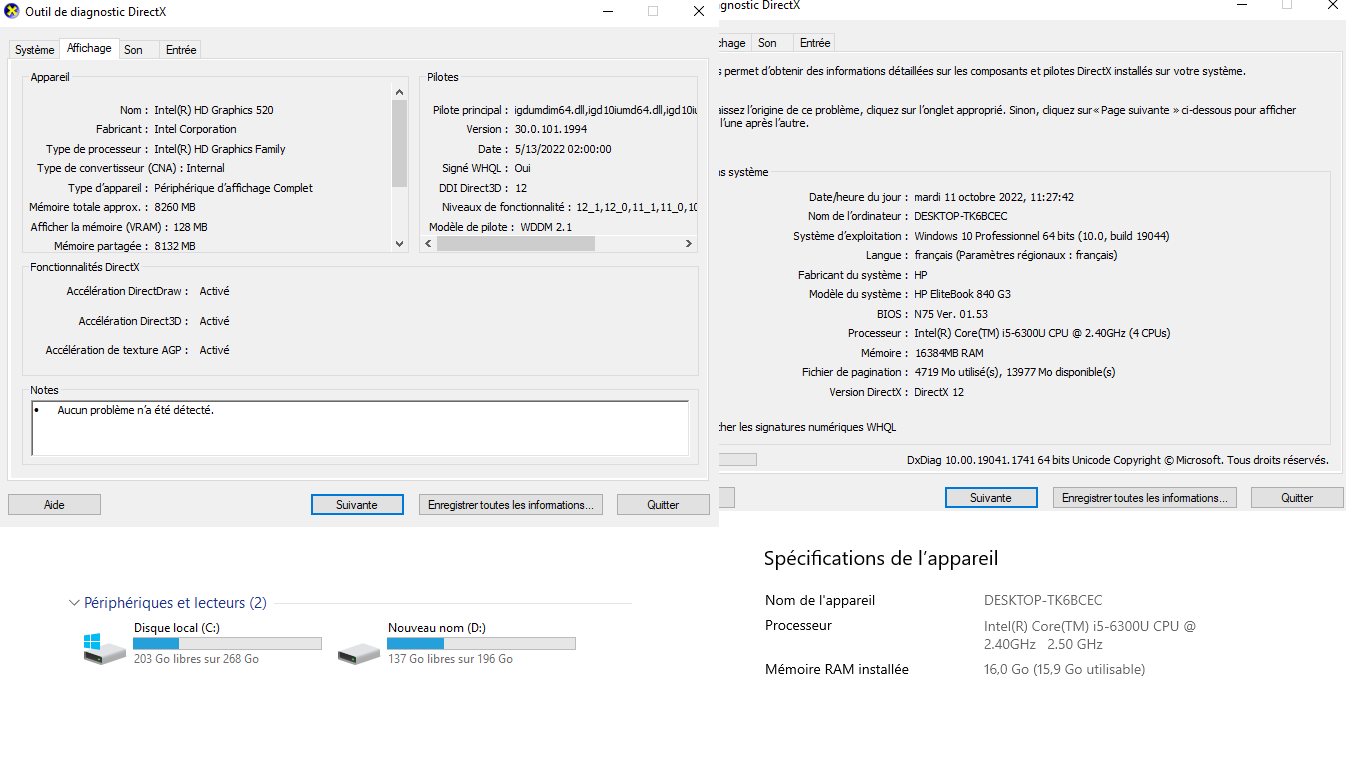
Task: Click the Spécifications de l'appareil heading
Action: click(881, 558)
